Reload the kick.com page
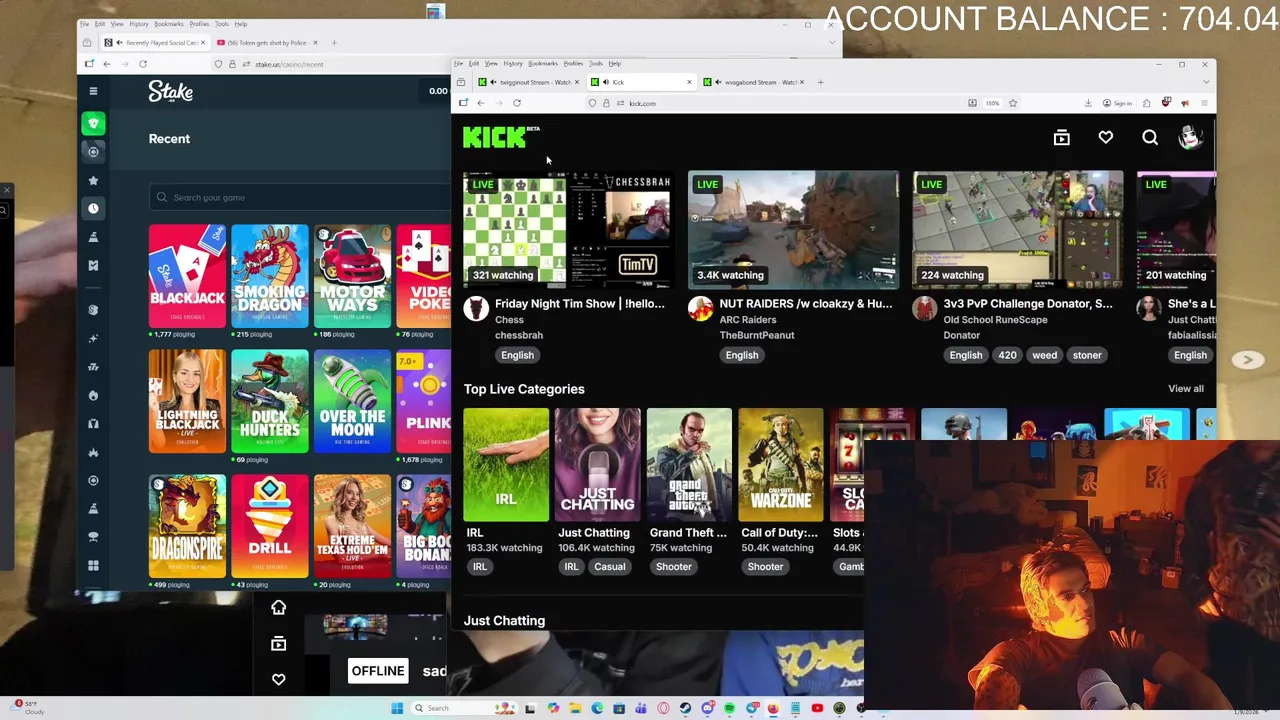This screenshot has width=1280, height=720. pos(517,103)
